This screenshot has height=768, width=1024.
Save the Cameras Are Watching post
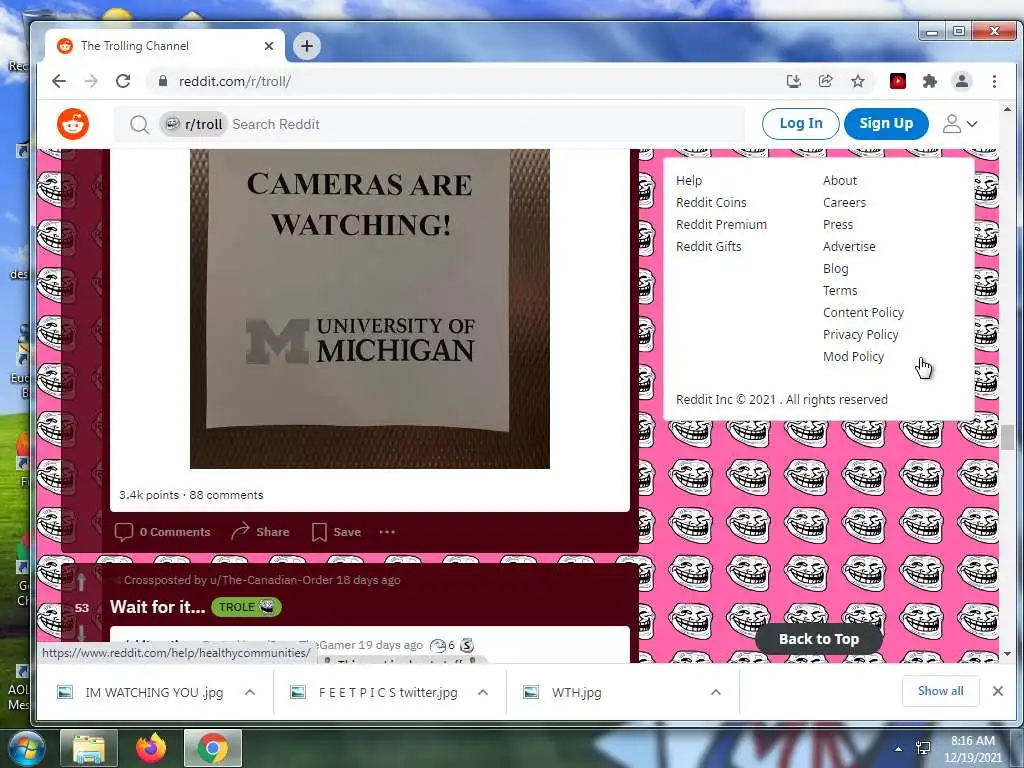(336, 532)
